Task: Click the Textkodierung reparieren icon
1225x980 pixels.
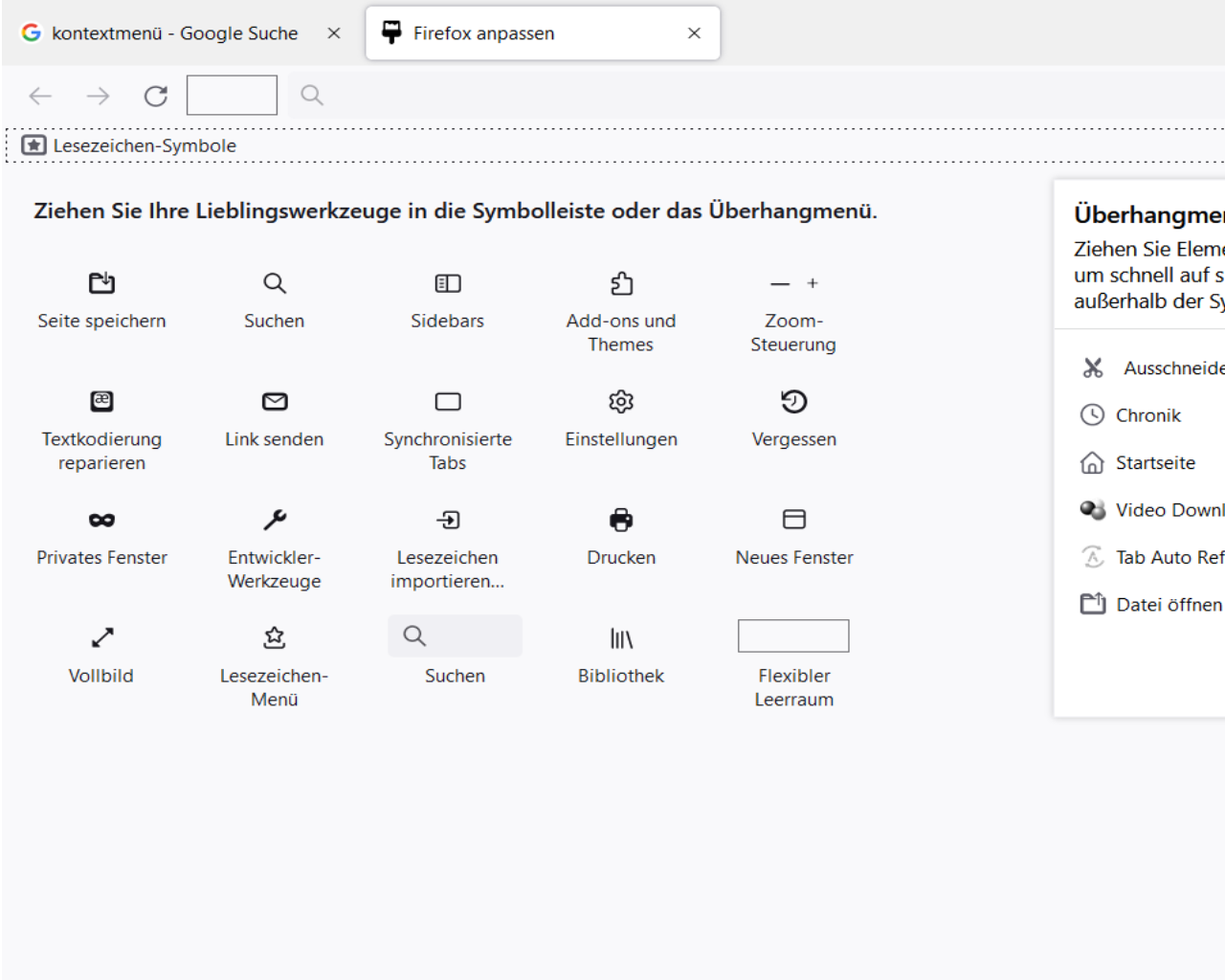Action: coord(101,402)
